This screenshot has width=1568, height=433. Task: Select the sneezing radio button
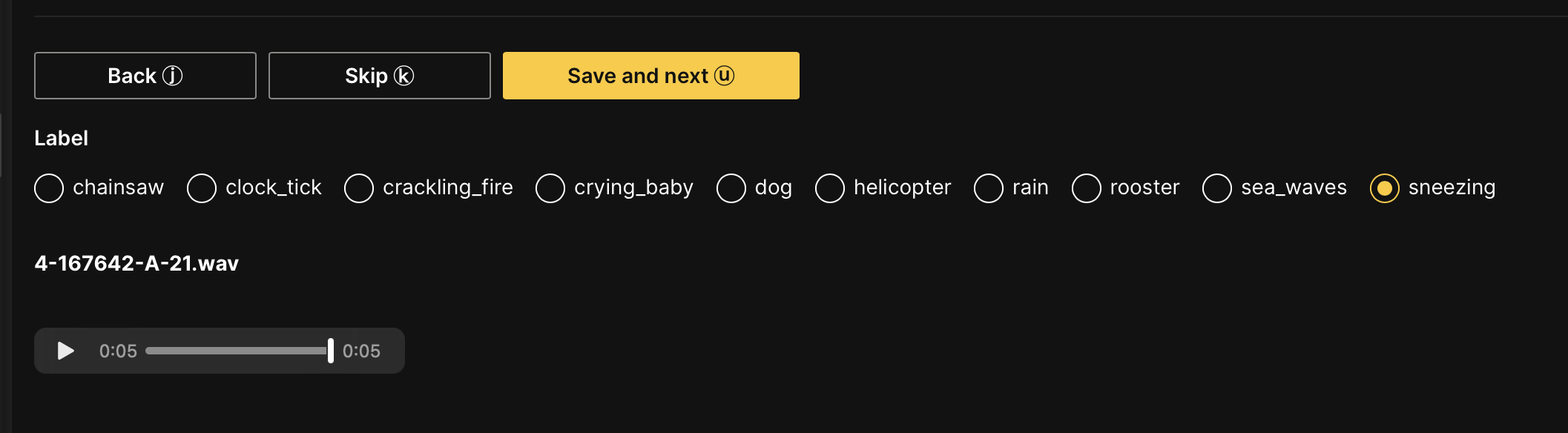(x=1386, y=188)
